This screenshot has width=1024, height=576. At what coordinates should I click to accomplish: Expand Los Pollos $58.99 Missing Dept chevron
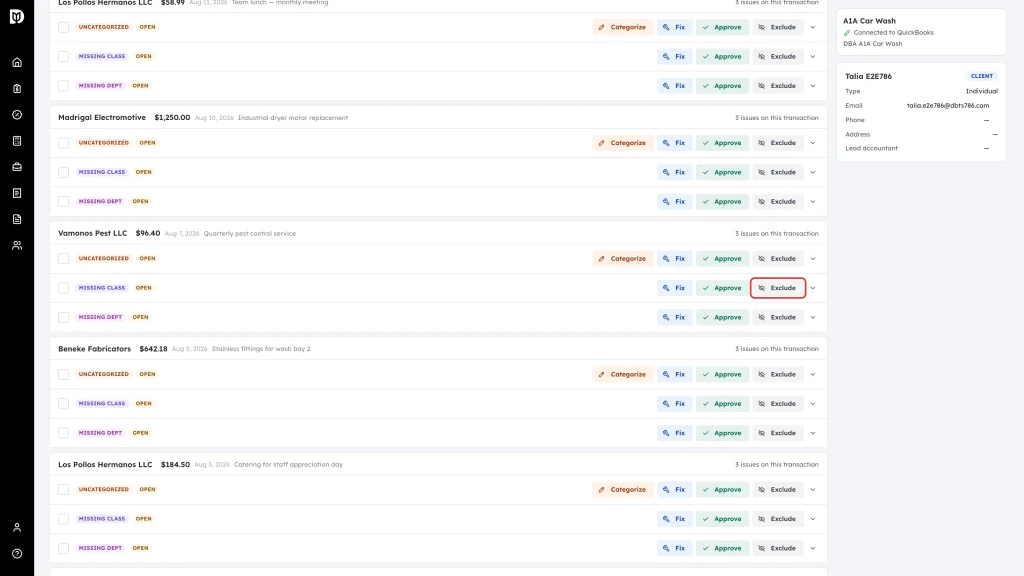coord(813,86)
